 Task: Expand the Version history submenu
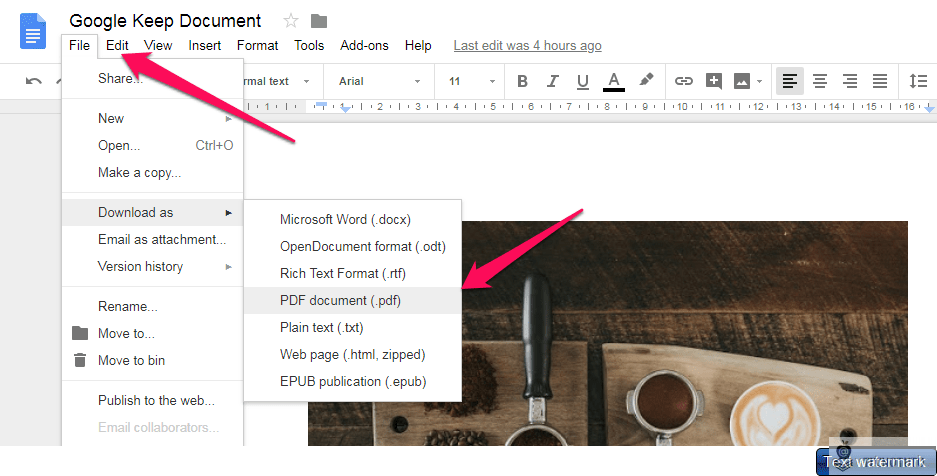(x=153, y=266)
